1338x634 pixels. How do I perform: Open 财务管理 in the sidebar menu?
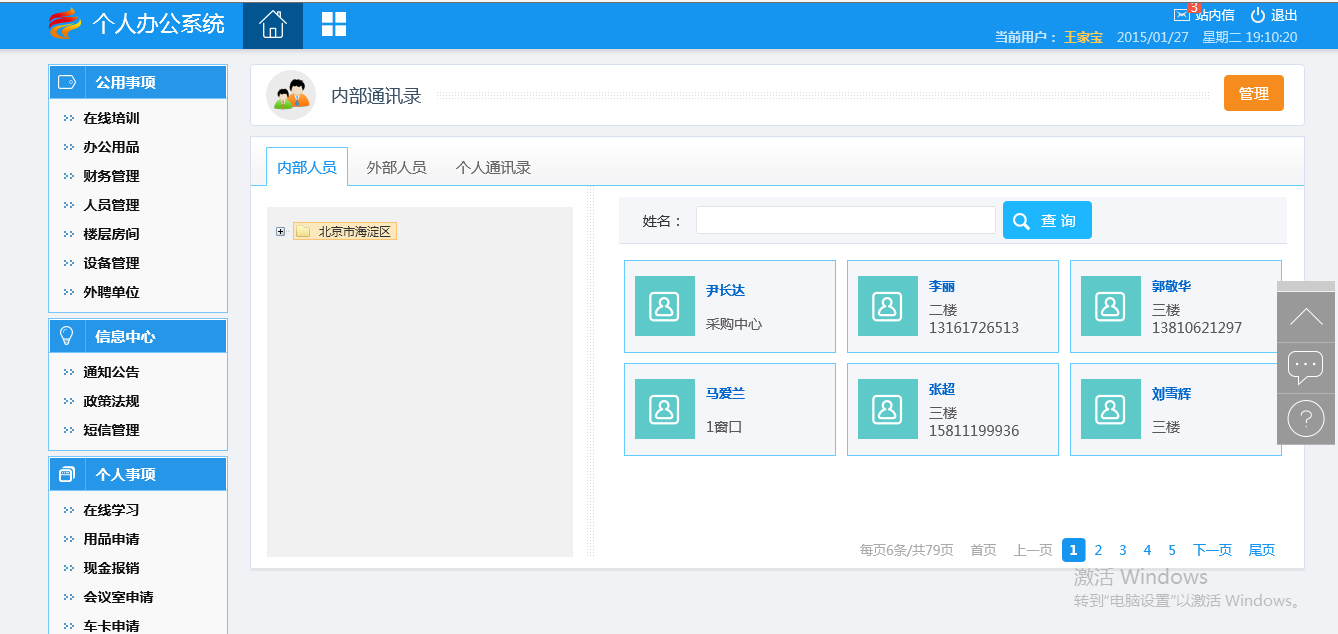point(111,176)
